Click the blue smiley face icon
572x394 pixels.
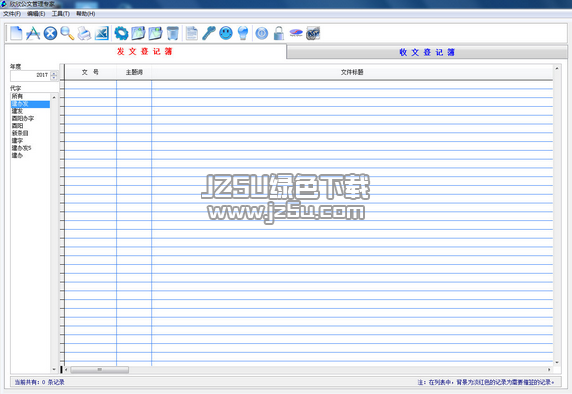226,33
